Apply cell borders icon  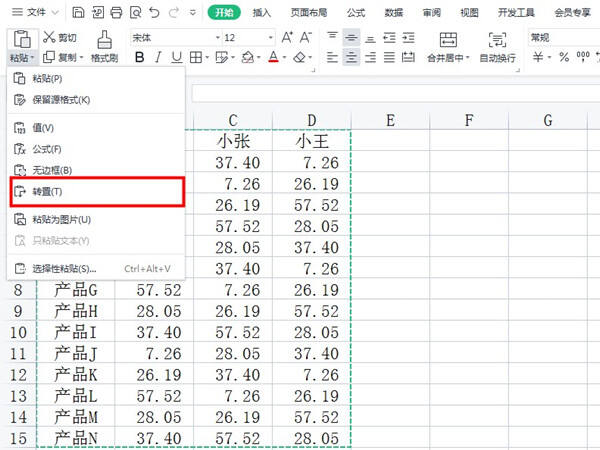[196, 58]
